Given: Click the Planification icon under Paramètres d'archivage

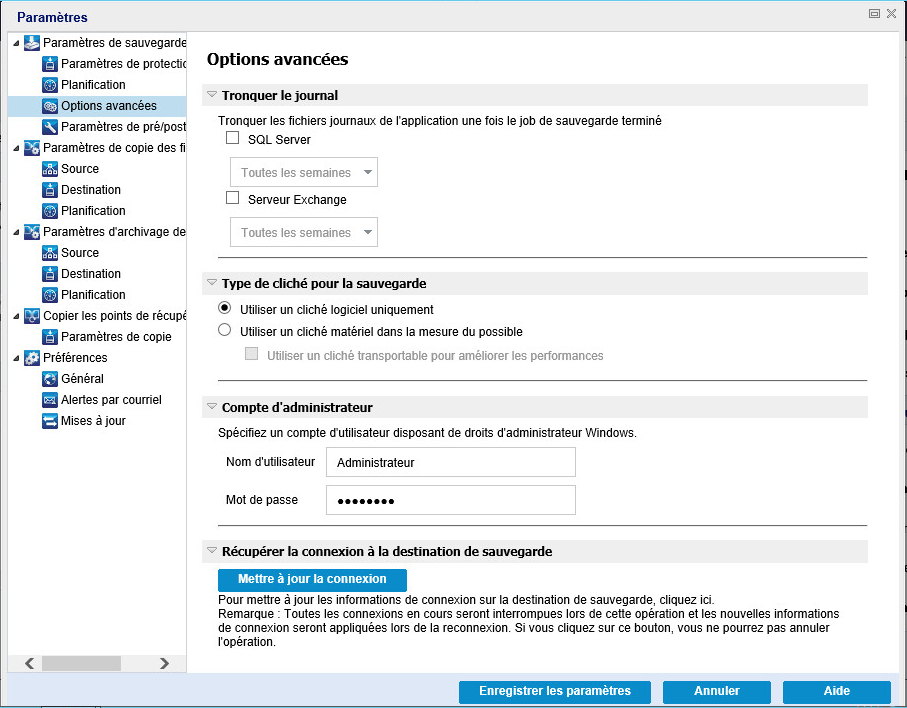Looking at the screenshot, I should click(50, 295).
